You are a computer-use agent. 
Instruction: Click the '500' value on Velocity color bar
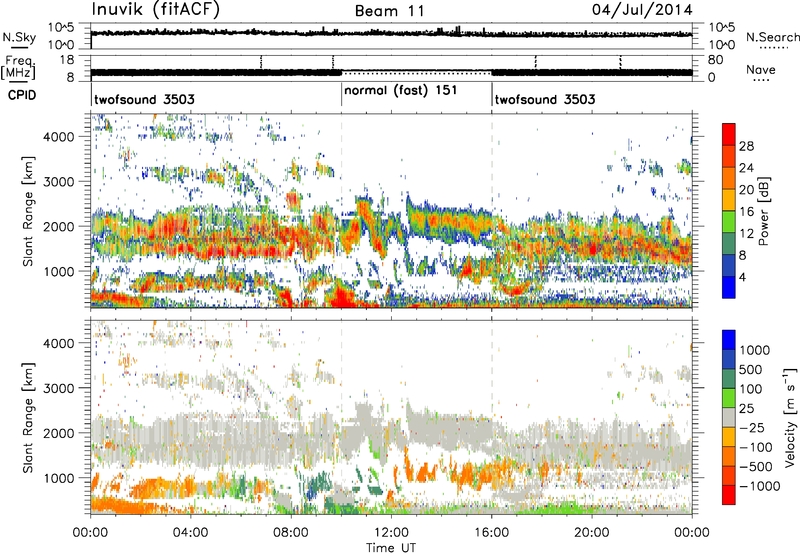coord(751,370)
